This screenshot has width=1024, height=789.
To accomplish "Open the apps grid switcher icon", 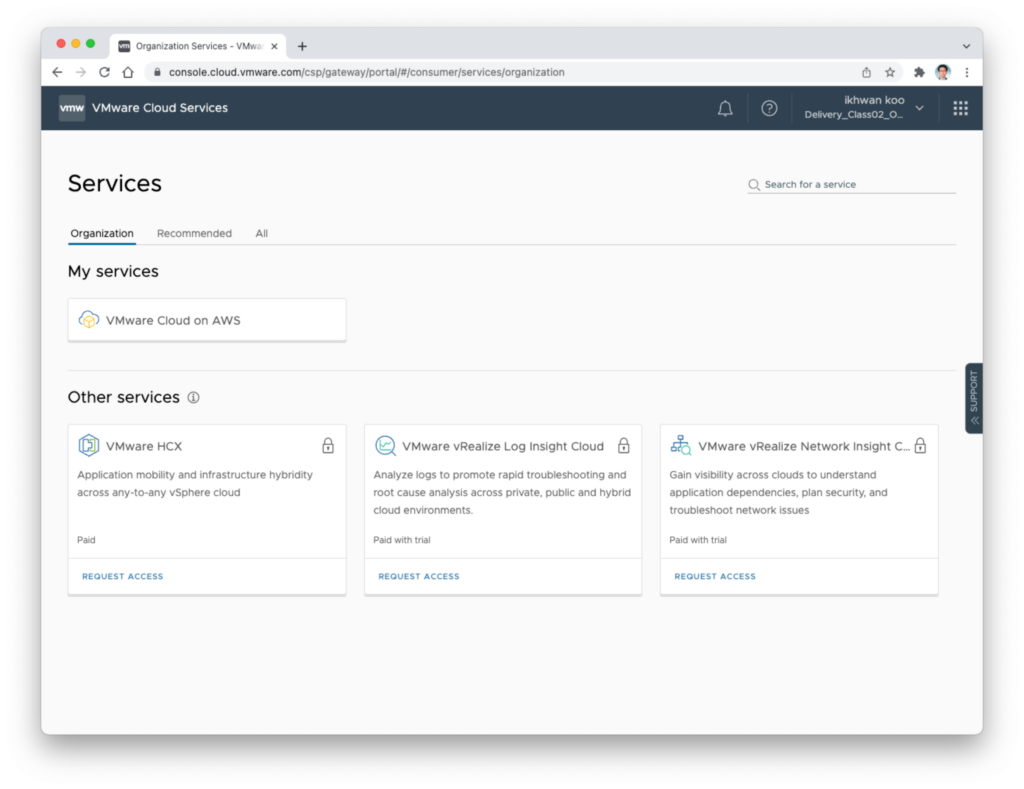I will coord(960,108).
